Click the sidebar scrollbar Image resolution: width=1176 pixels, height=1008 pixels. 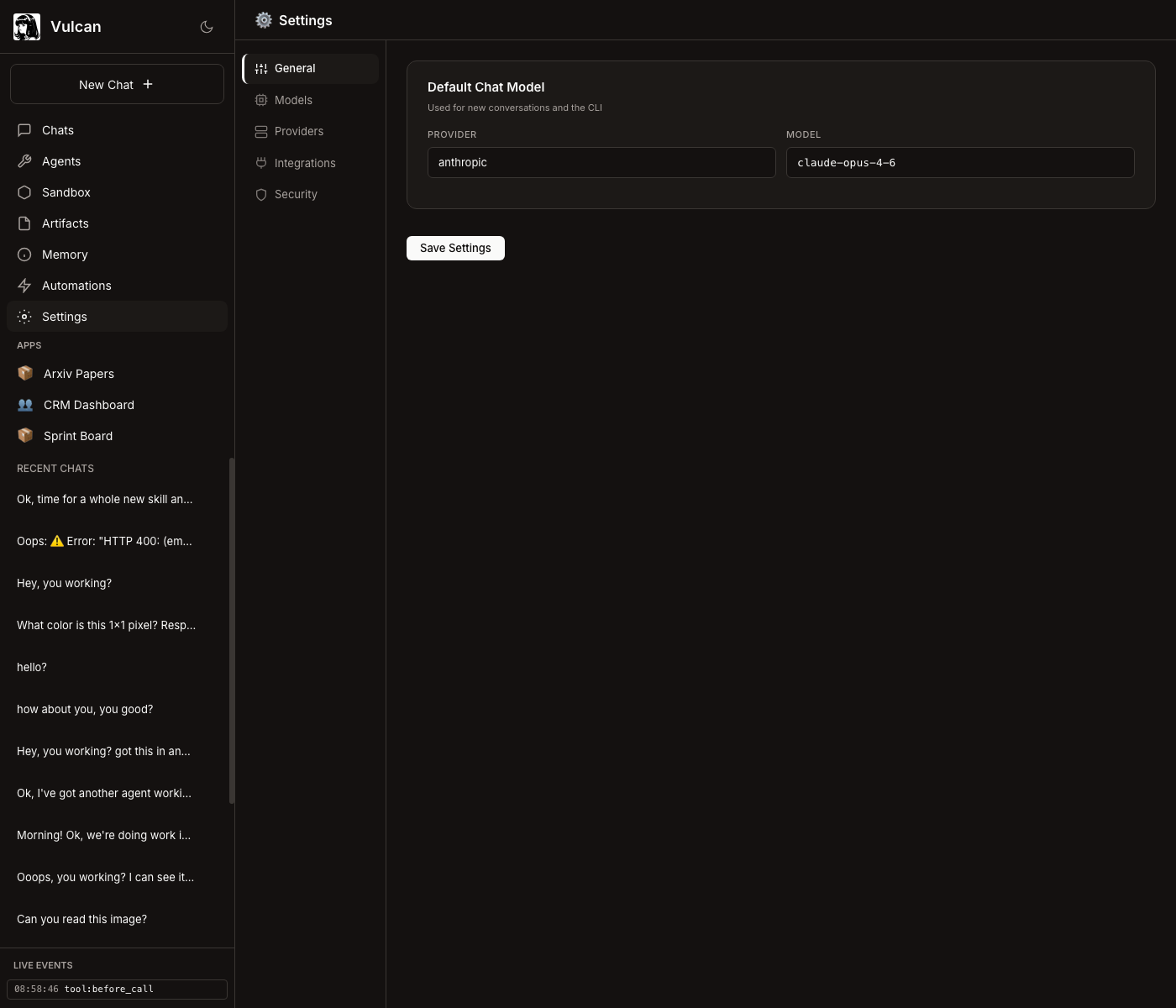point(232,630)
